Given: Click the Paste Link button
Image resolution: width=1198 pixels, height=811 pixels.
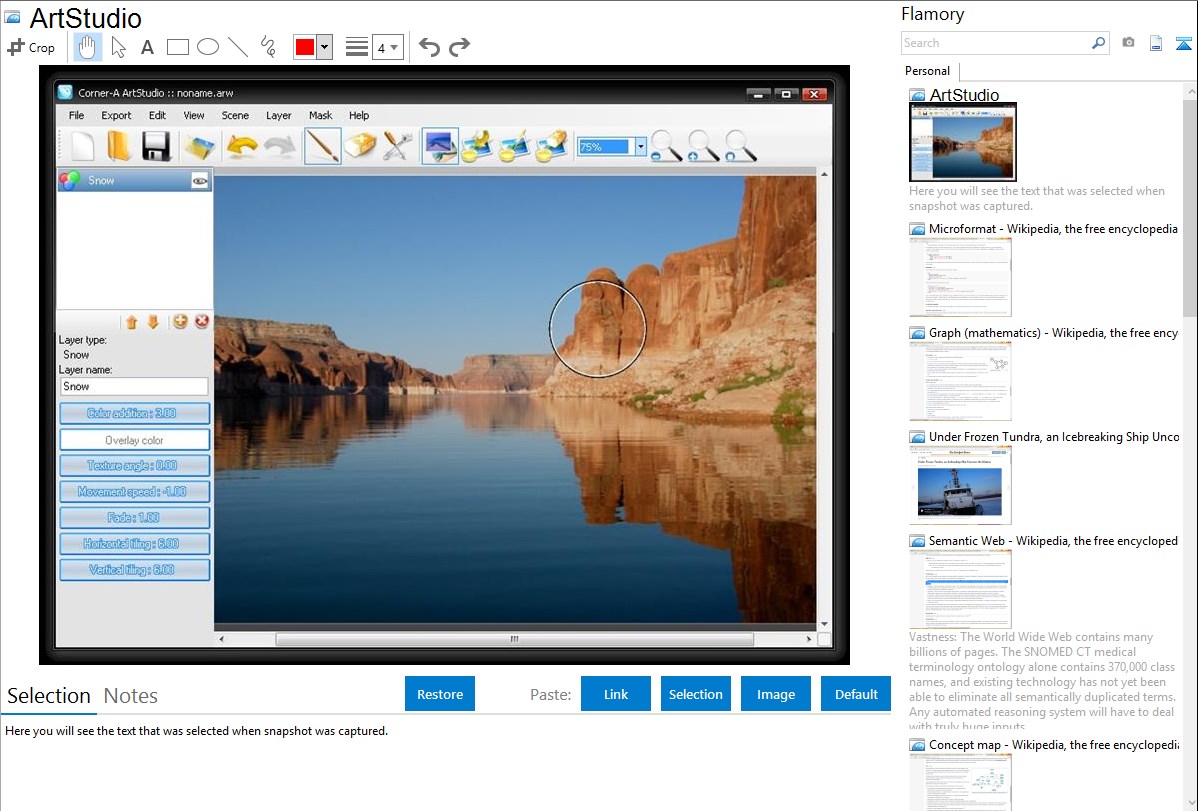Looking at the screenshot, I should click(x=616, y=694).
